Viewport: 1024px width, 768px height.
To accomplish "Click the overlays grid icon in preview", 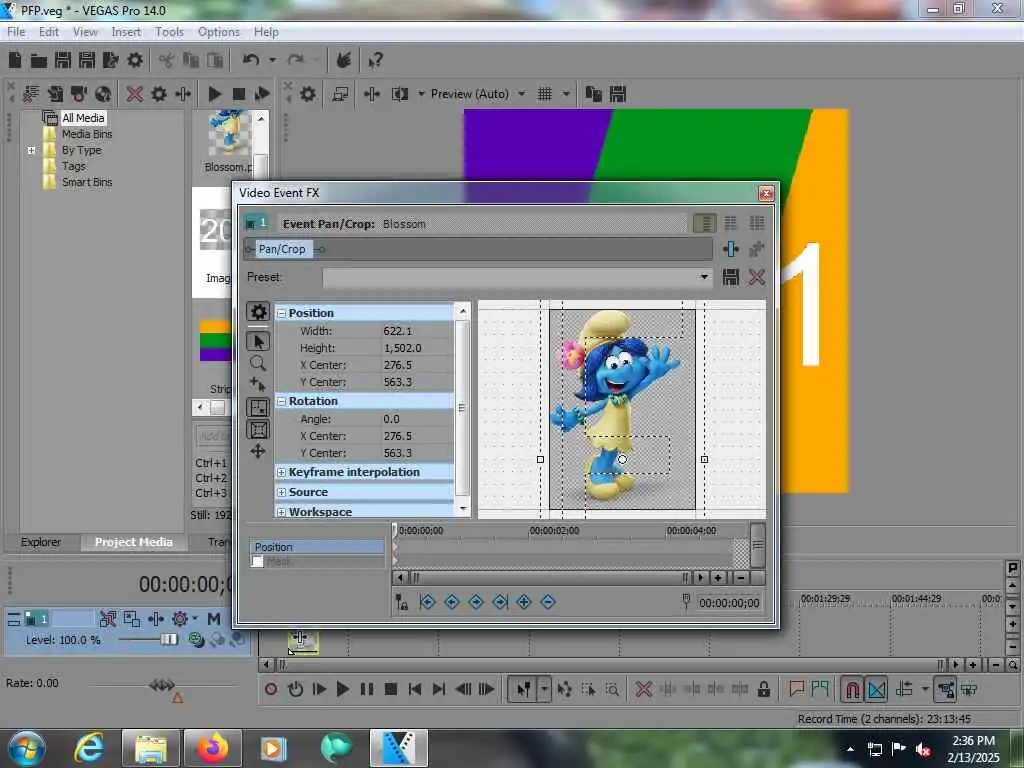I will 545,94.
